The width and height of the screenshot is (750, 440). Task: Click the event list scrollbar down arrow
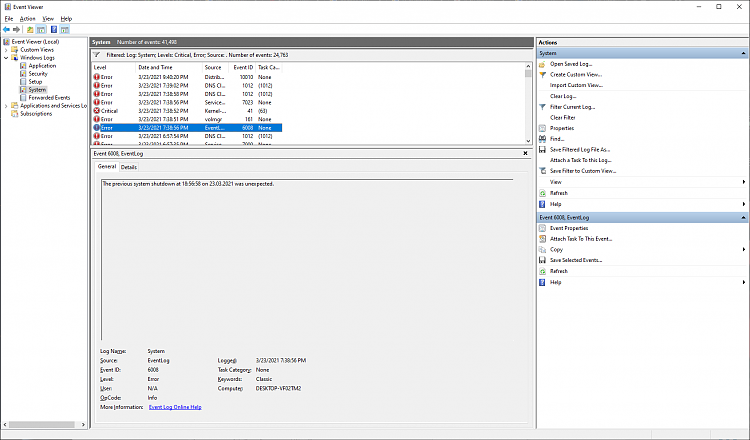[x=528, y=141]
